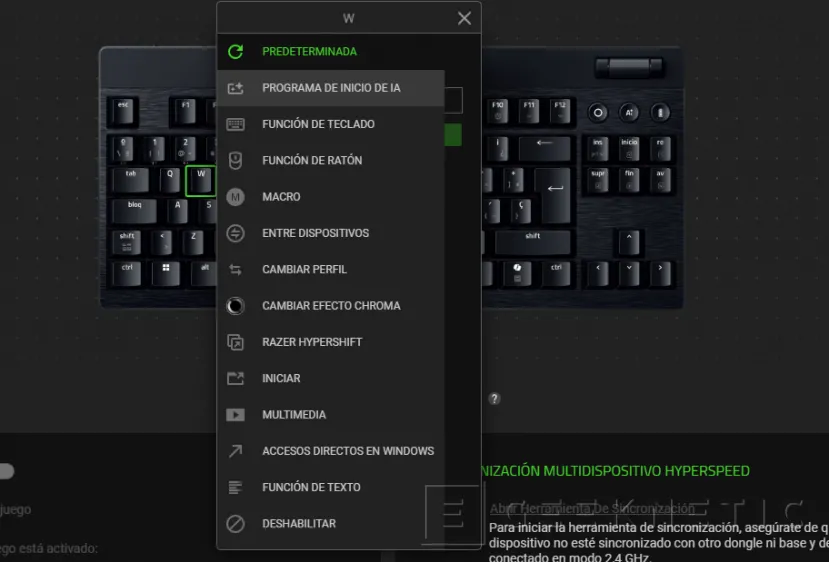Click the Función de texto lines icon

click(235, 487)
